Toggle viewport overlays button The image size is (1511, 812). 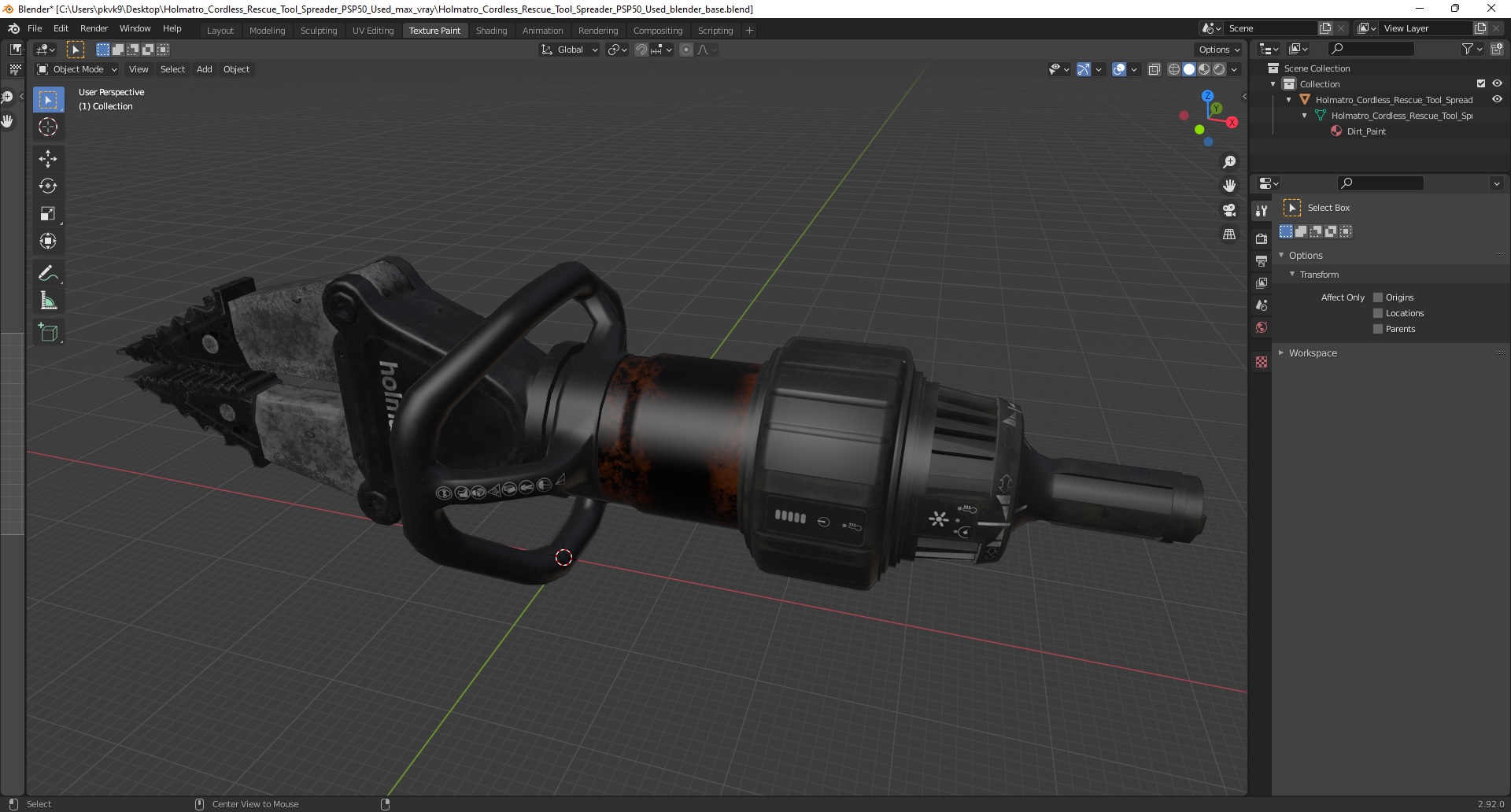click(1119, 69)
